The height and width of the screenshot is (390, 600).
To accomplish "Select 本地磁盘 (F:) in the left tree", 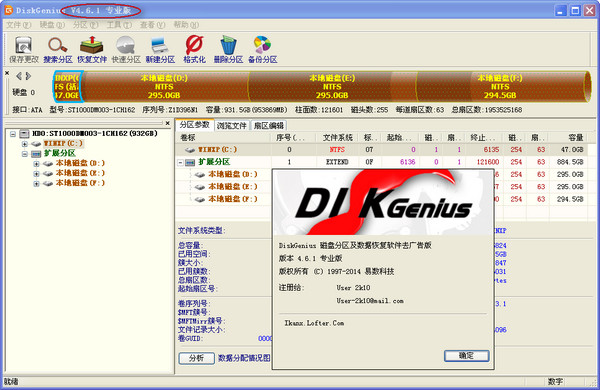I will pos(80,183).
